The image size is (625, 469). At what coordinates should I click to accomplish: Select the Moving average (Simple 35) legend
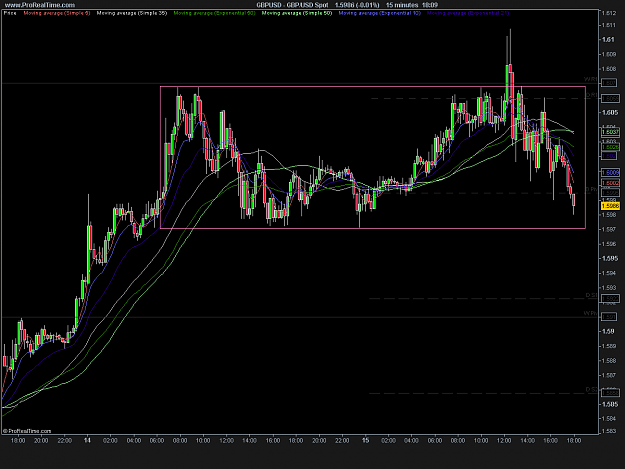tap(132, 13)
